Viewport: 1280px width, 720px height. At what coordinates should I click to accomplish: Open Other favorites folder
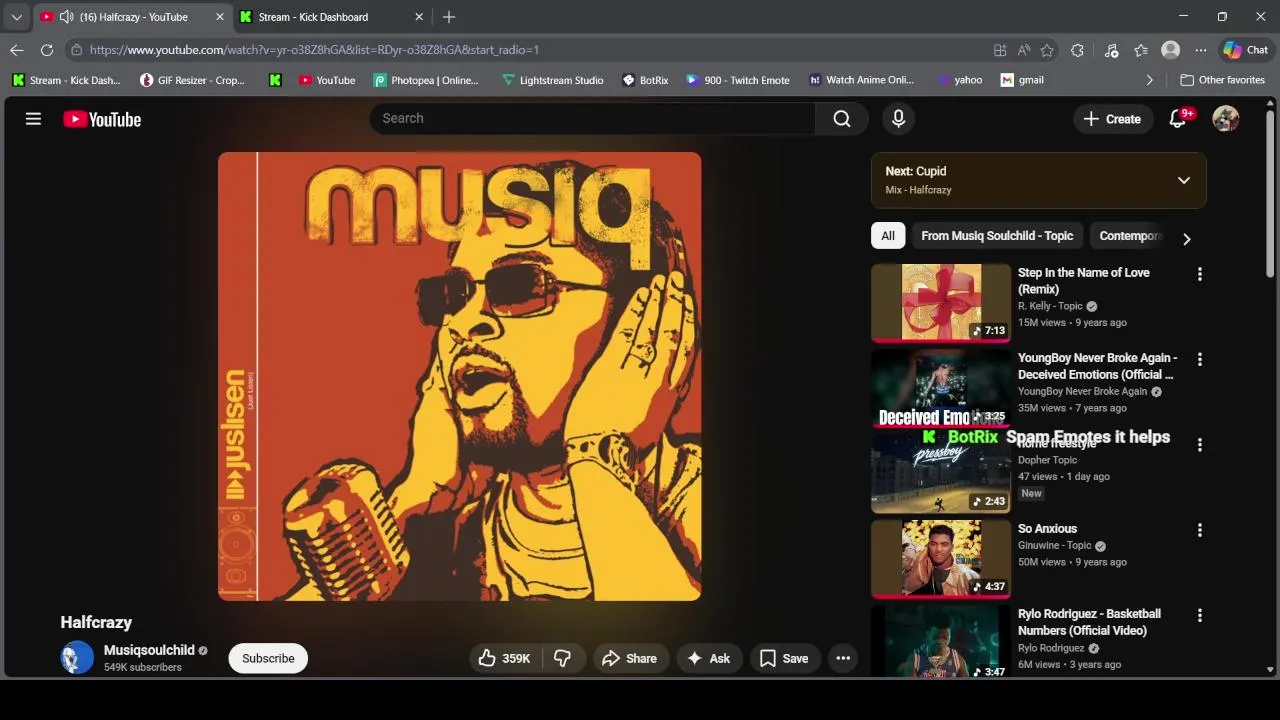pos(1222,80)
